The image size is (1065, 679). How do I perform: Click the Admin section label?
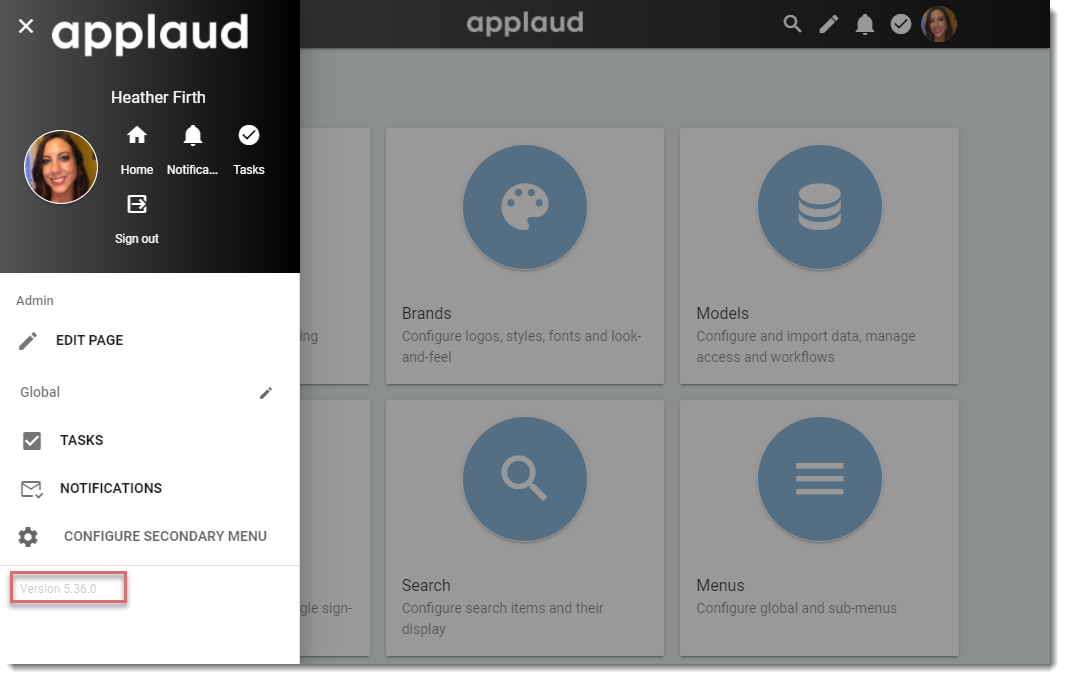[35, 300]
